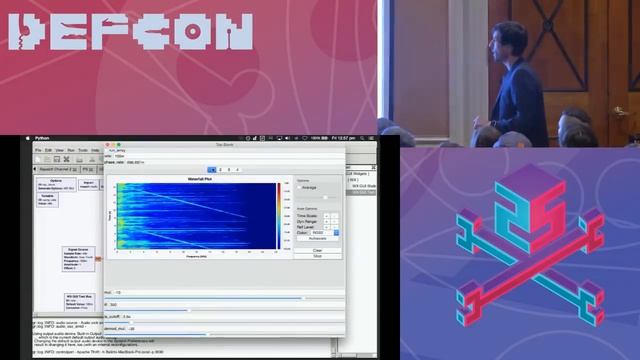Open the Edit menu

[48, 150]
